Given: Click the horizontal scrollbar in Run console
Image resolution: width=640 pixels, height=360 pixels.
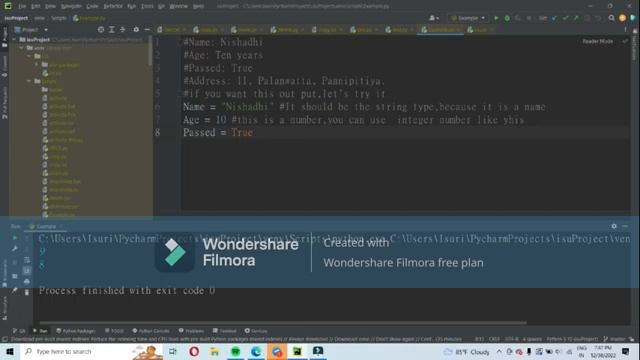Looking at the screenshot, I should click(282, 323).
